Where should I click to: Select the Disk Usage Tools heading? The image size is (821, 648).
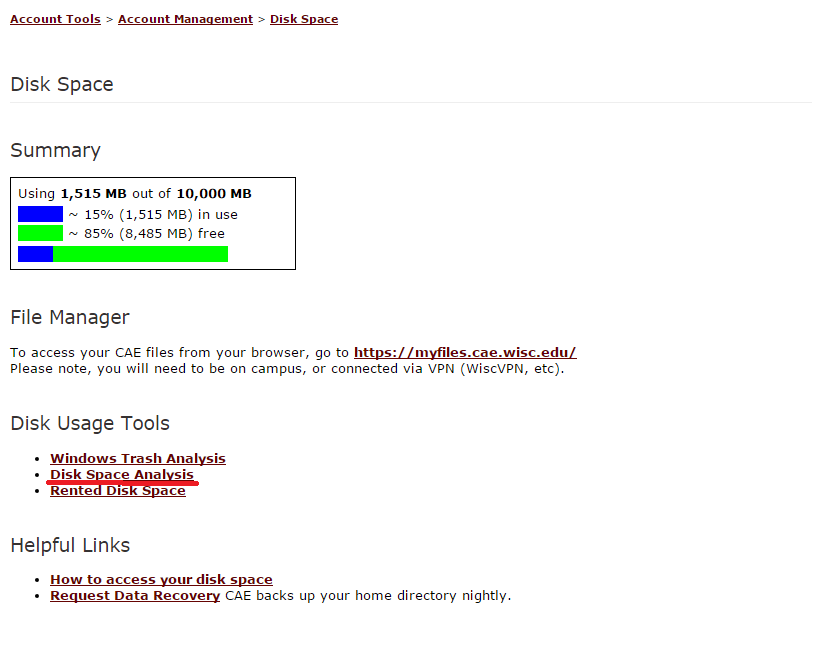[90, 423]
